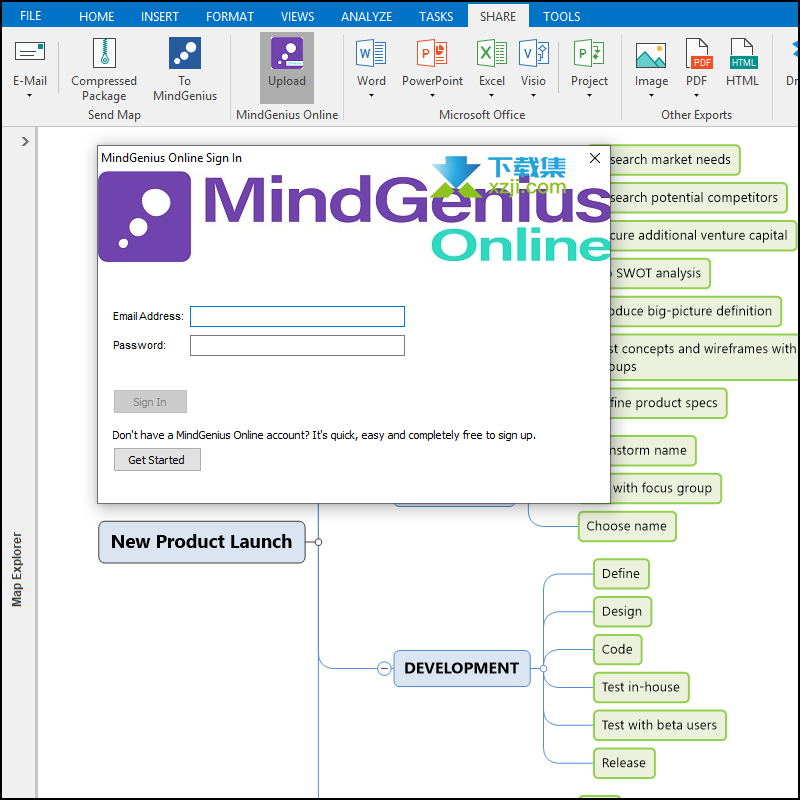Click the E-Mail envelope icon

[x=30, y=51]
